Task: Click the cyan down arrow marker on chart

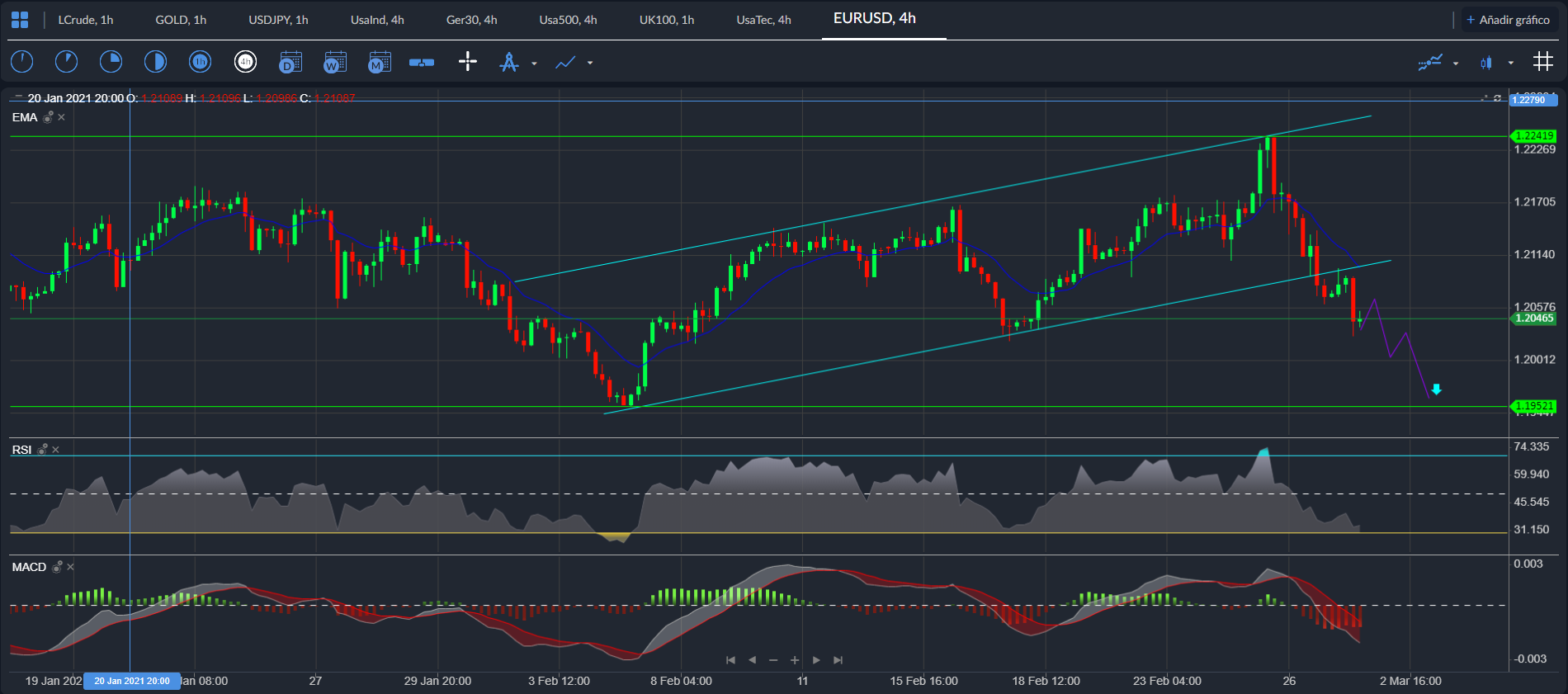Action: [x=1437, y=389]
